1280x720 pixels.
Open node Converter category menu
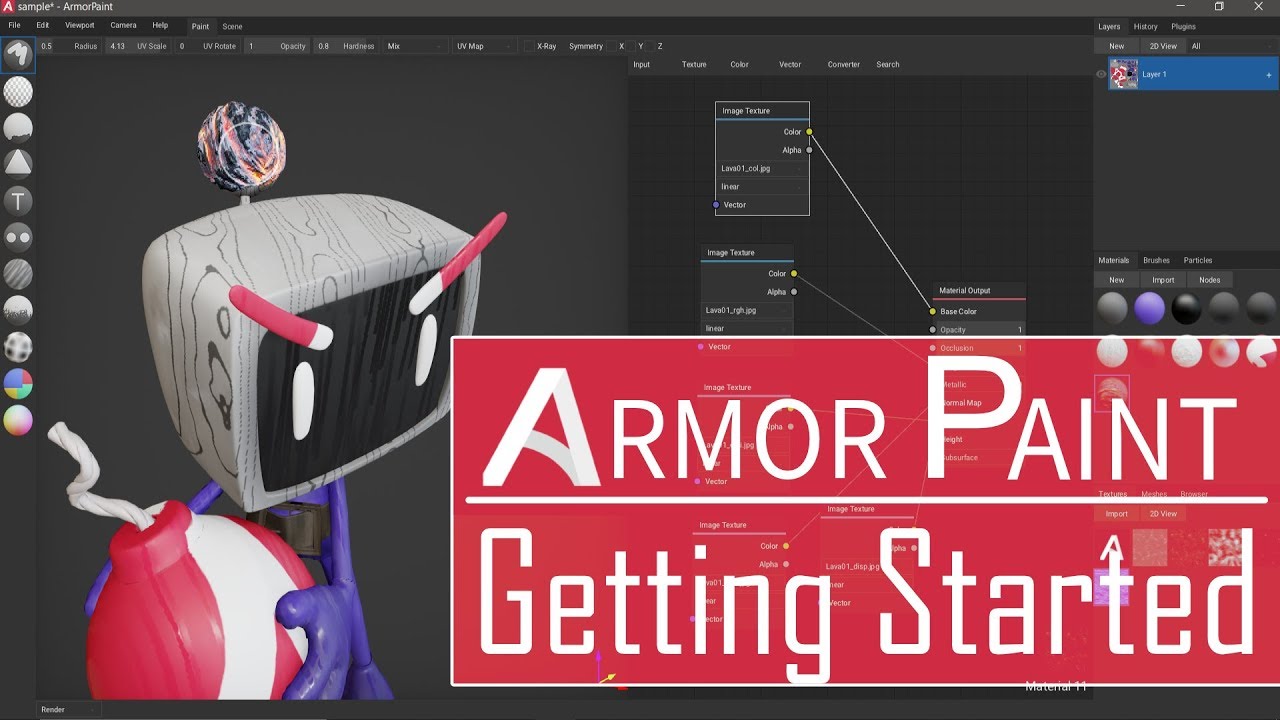tap(844, 64)
